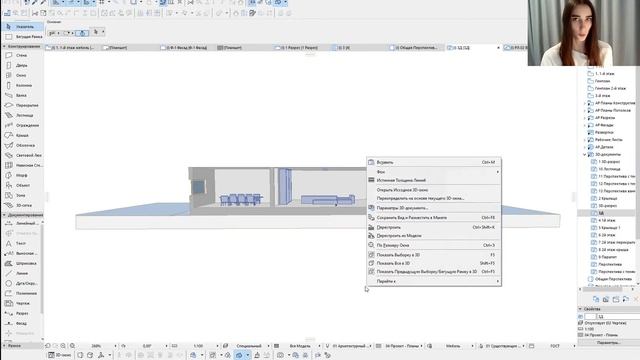Choose Вставить in the context menu
Image resolution: width=640 pixels, height=360 pixels.
[x=434, y=162]
